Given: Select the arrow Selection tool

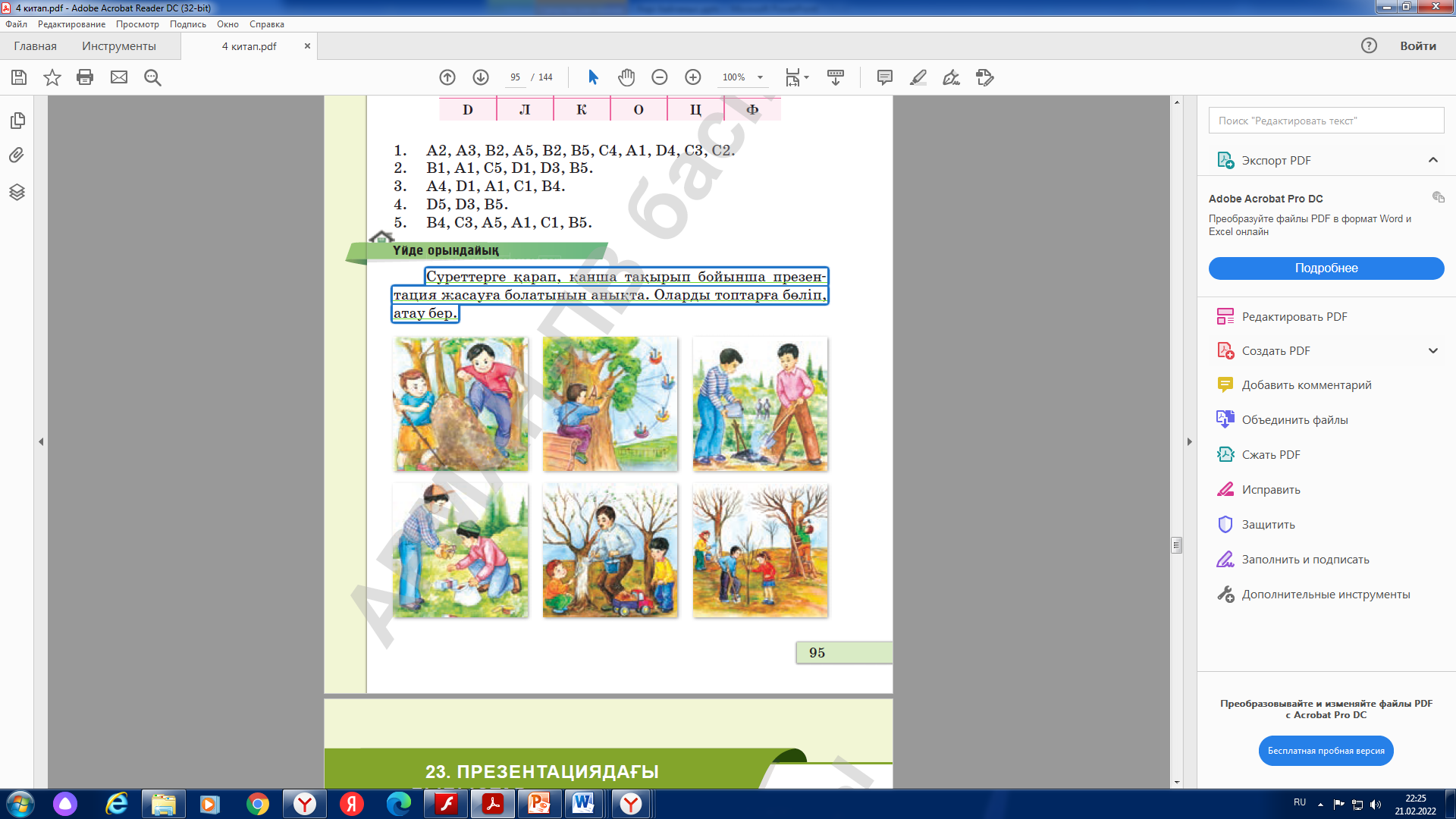Looking at the screenshot, I should click(x=593, y=77).
